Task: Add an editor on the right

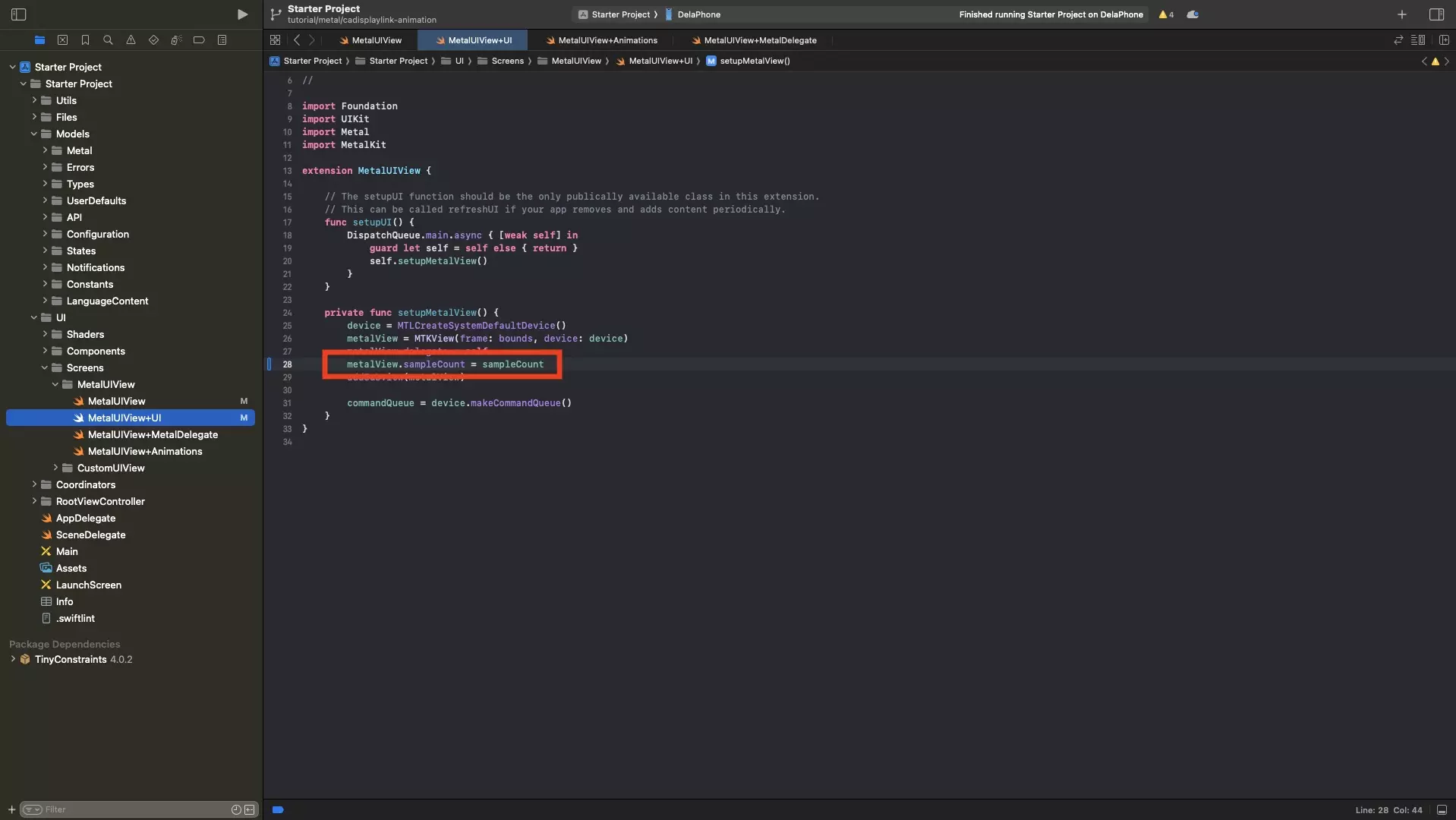Action: point(1443,40)
